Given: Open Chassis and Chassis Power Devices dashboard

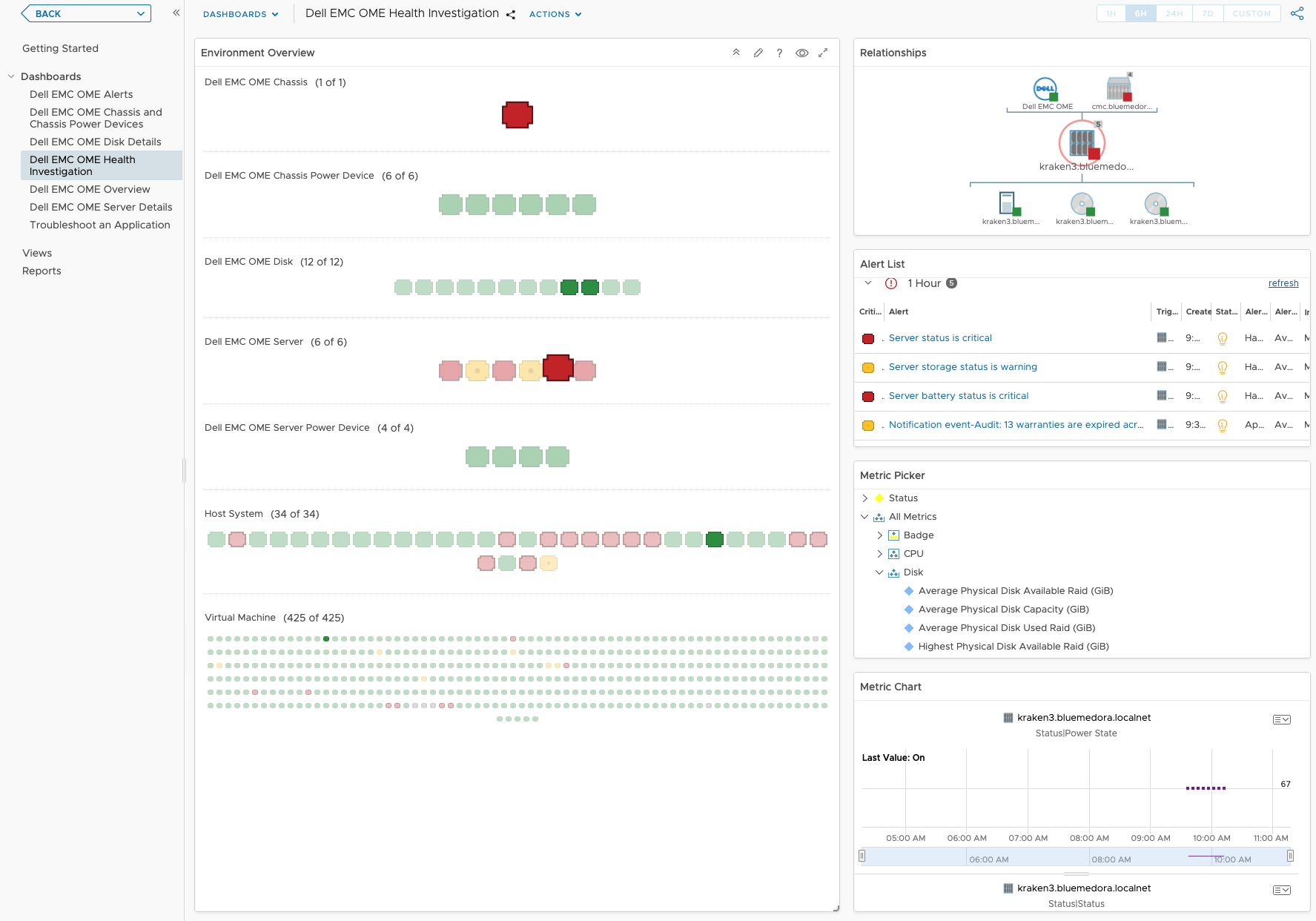Looking at the screenshot, I should [96, 118].
